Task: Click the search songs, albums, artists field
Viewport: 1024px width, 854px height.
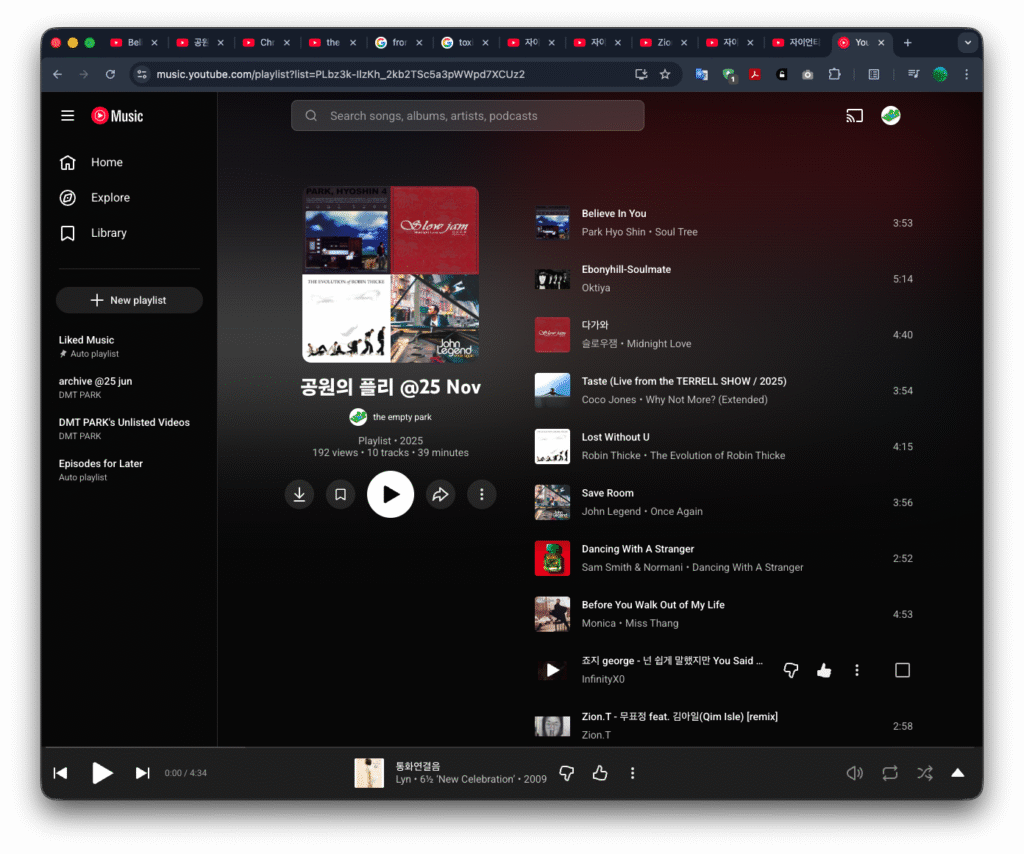Action: point(468,116)
